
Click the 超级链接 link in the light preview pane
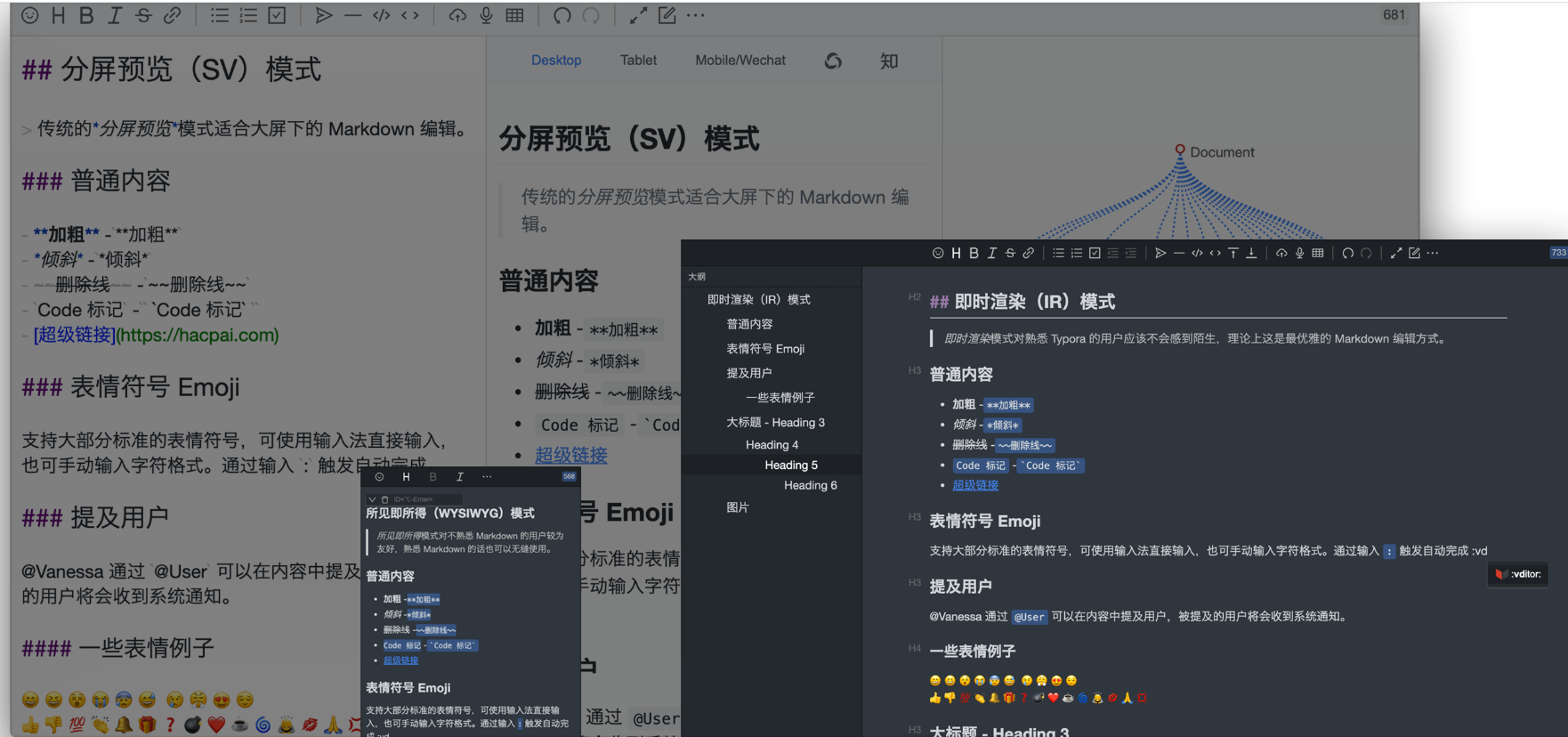pyautogui.click(x=571, y=455)
